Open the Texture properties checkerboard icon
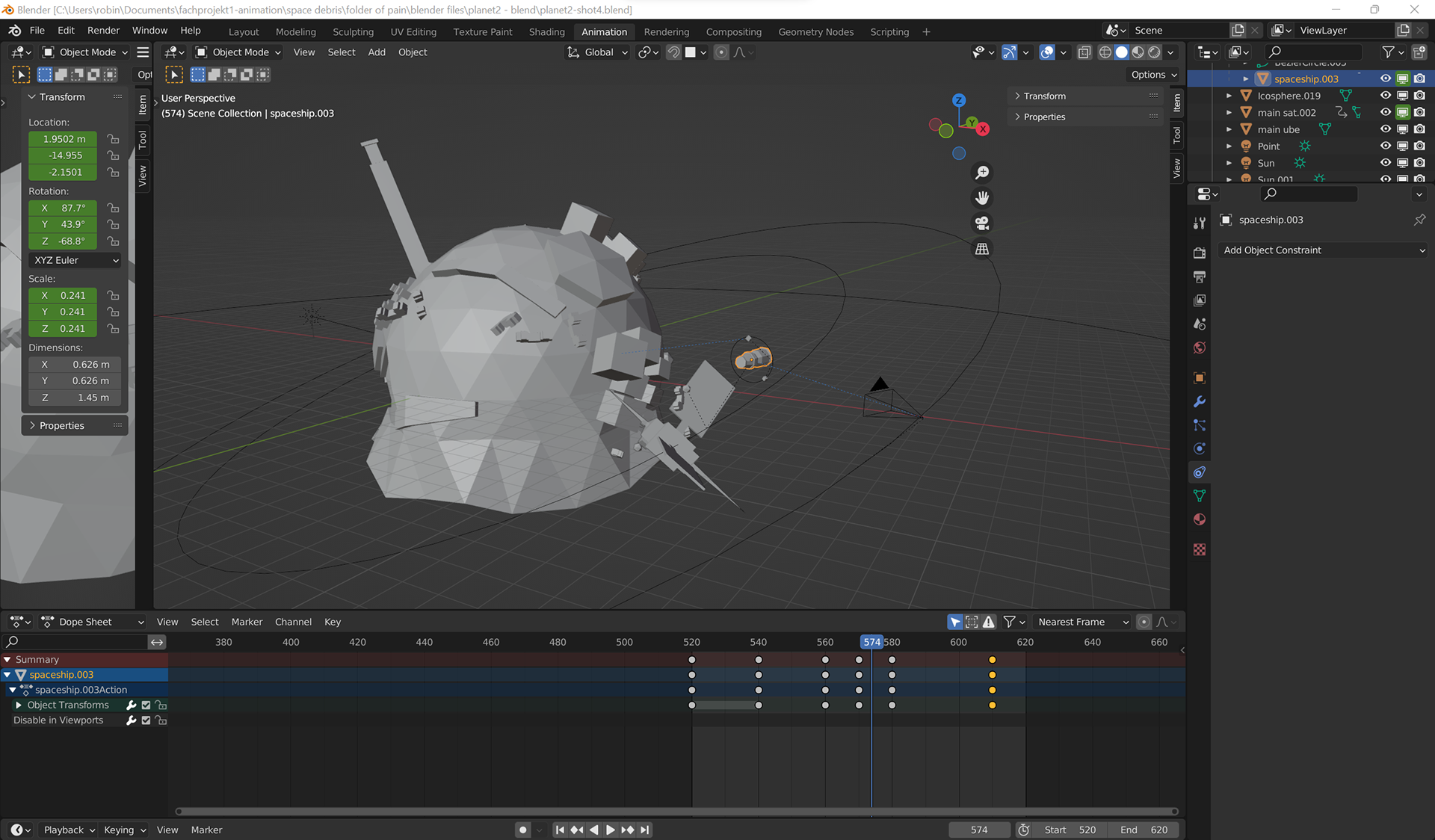The width and height of the screenshot is (1435, 840). coord(1200,550)
